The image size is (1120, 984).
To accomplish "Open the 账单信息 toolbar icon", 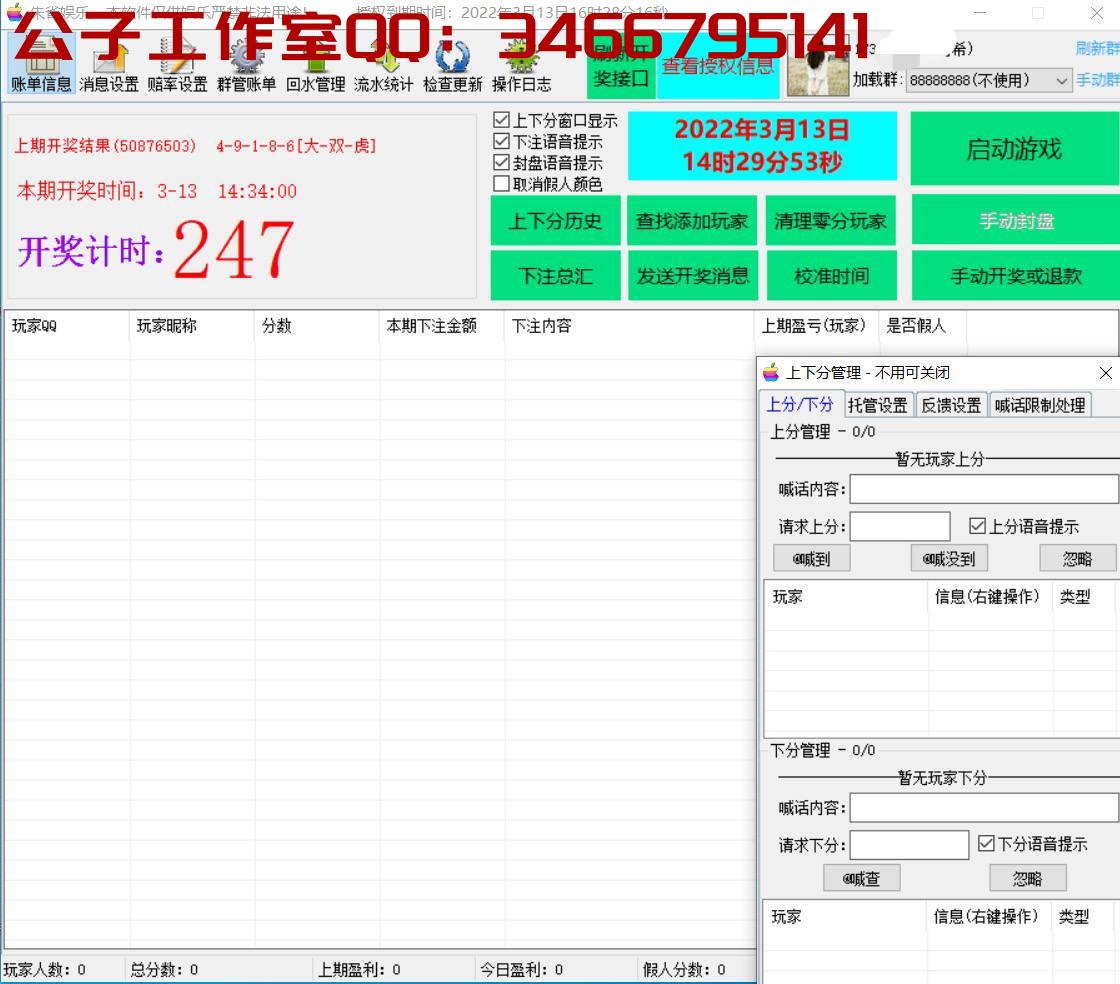I will 41,66.
